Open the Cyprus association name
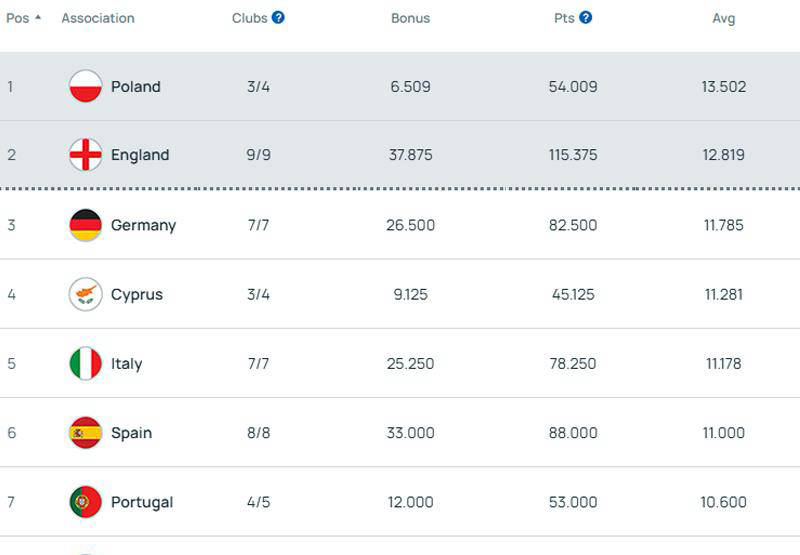 tap(137, 294)
